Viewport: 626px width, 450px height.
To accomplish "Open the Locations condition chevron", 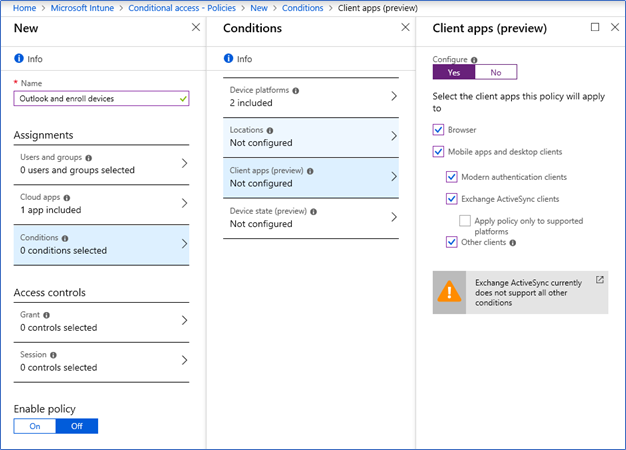I will (x=394, y=136).
